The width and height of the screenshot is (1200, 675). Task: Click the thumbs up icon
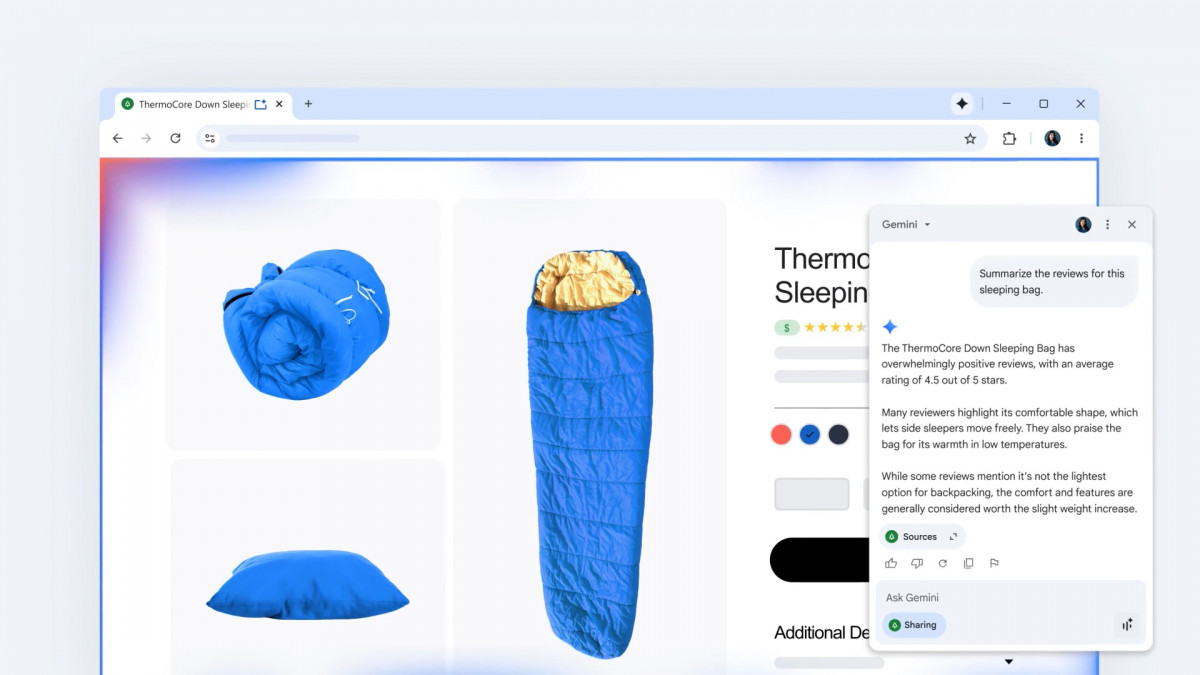pos(891,563)
